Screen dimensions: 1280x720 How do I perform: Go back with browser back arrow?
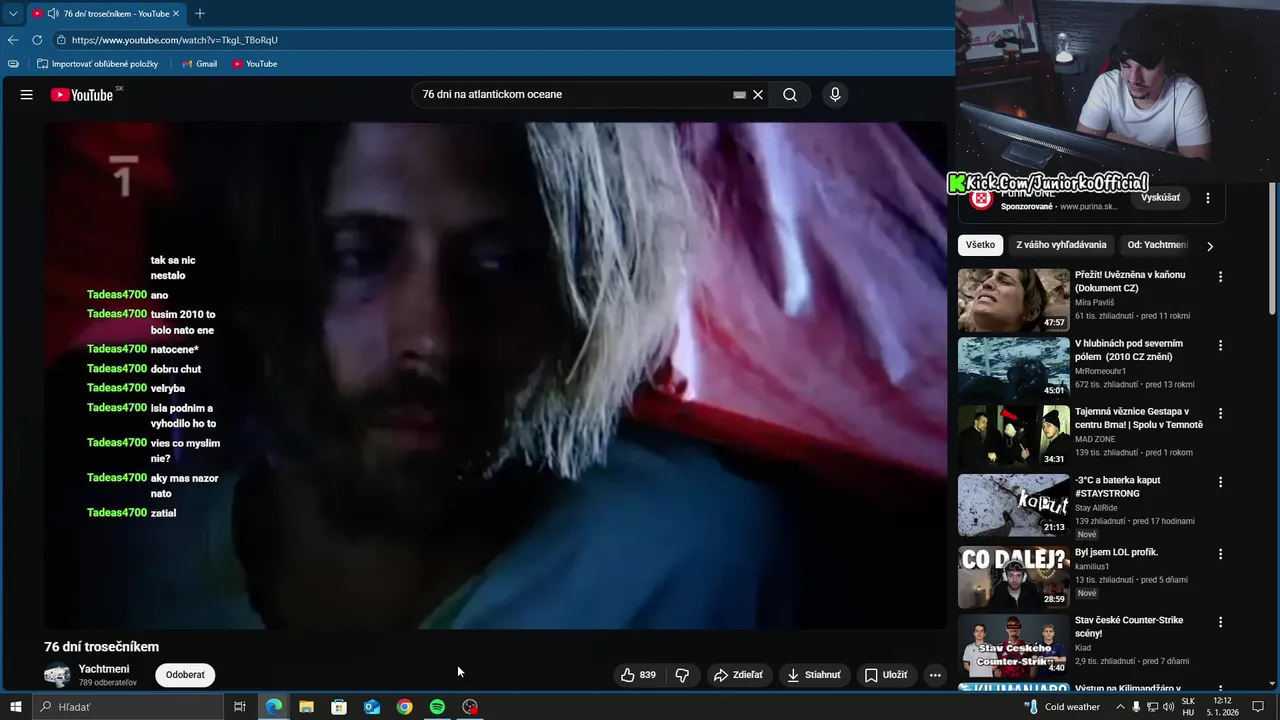[13, 40]
